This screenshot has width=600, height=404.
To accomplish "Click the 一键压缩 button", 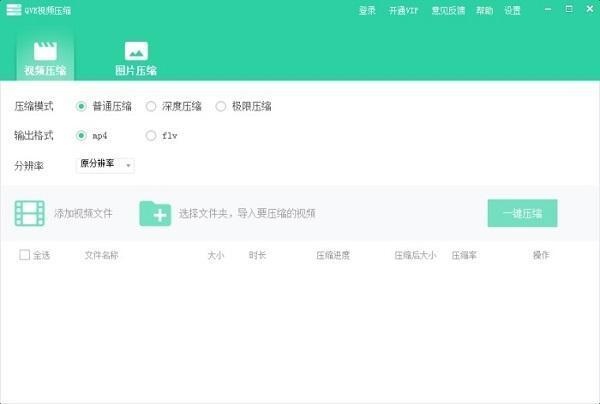I will 522,213.
